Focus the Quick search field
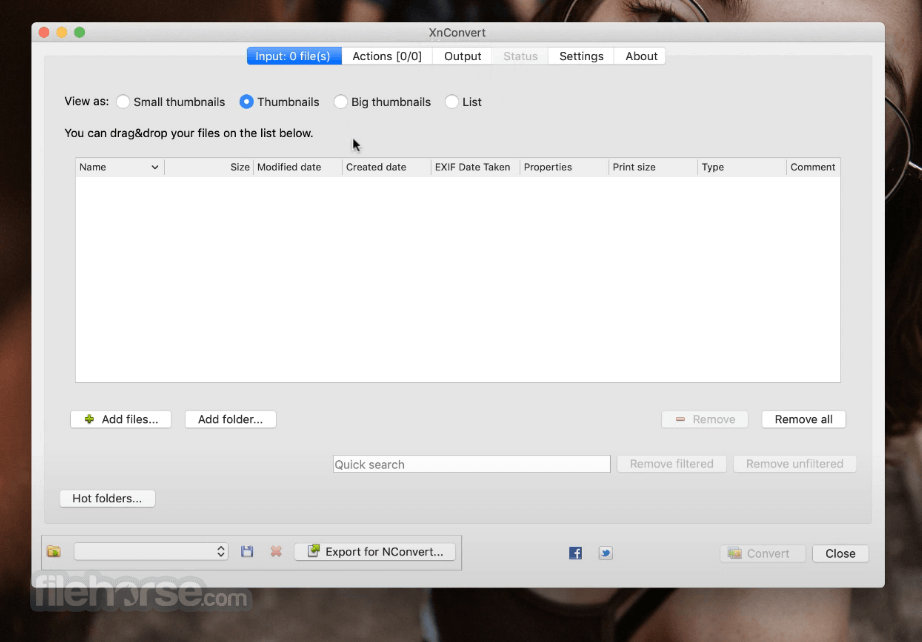922x642 pixels. [472, 464]
